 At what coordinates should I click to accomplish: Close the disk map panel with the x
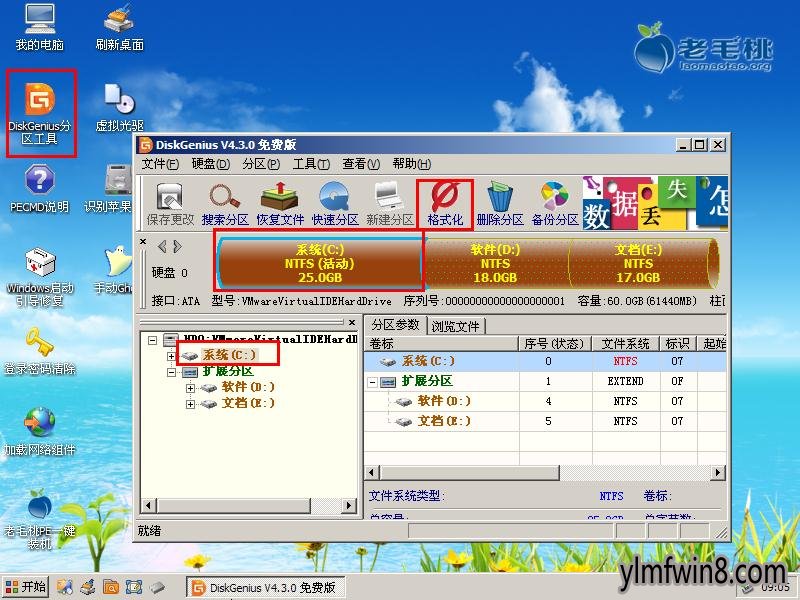coord(143,241)
